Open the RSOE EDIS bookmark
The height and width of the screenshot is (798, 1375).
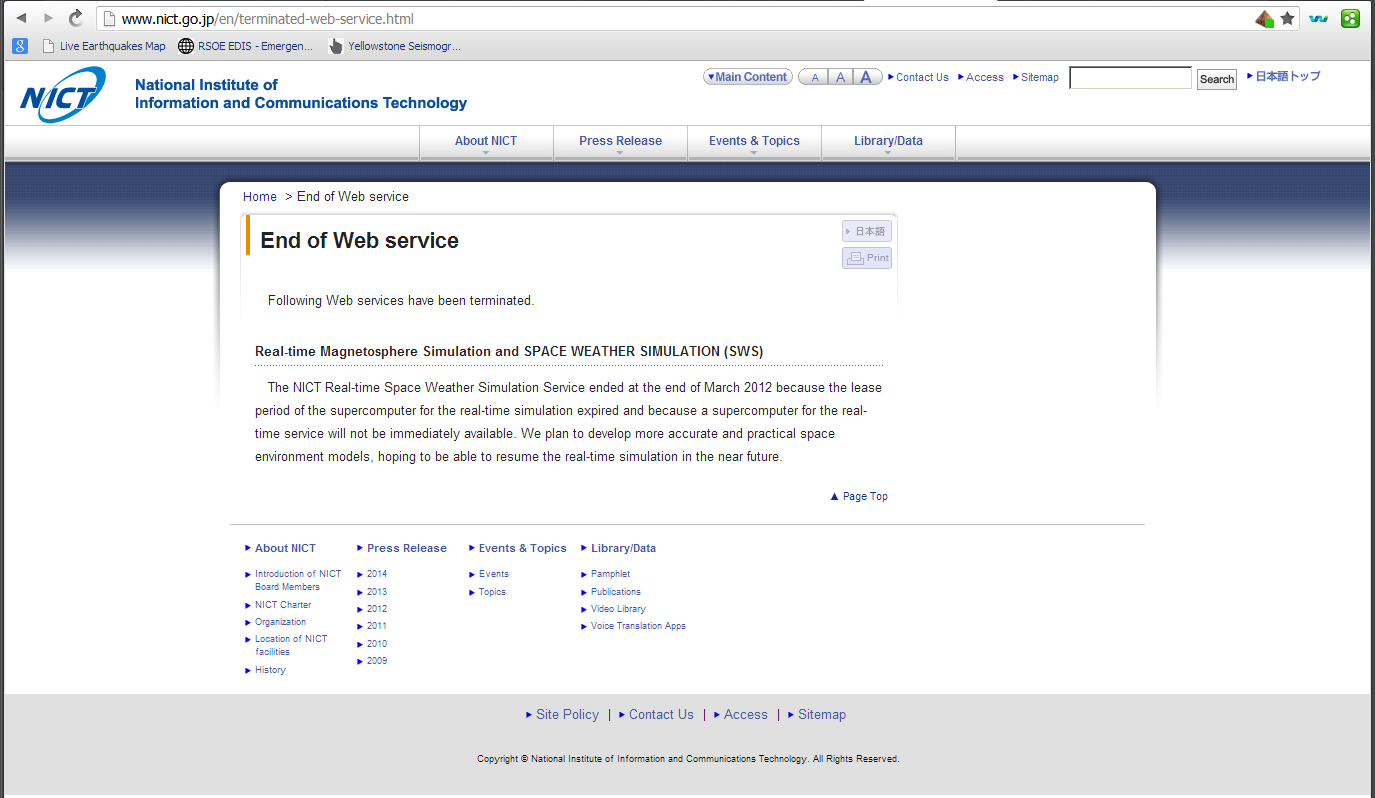tap(245, 46)
